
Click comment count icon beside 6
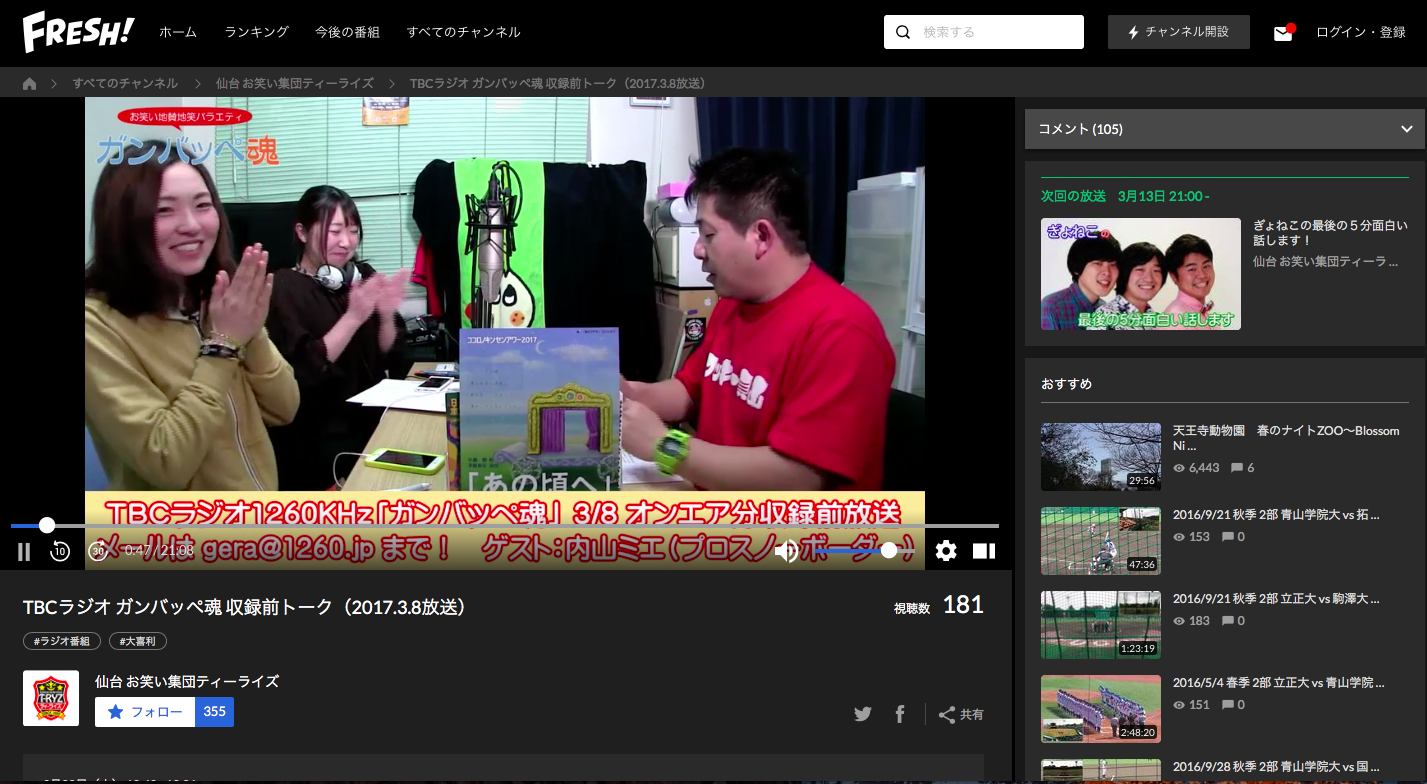(1237, 468)
